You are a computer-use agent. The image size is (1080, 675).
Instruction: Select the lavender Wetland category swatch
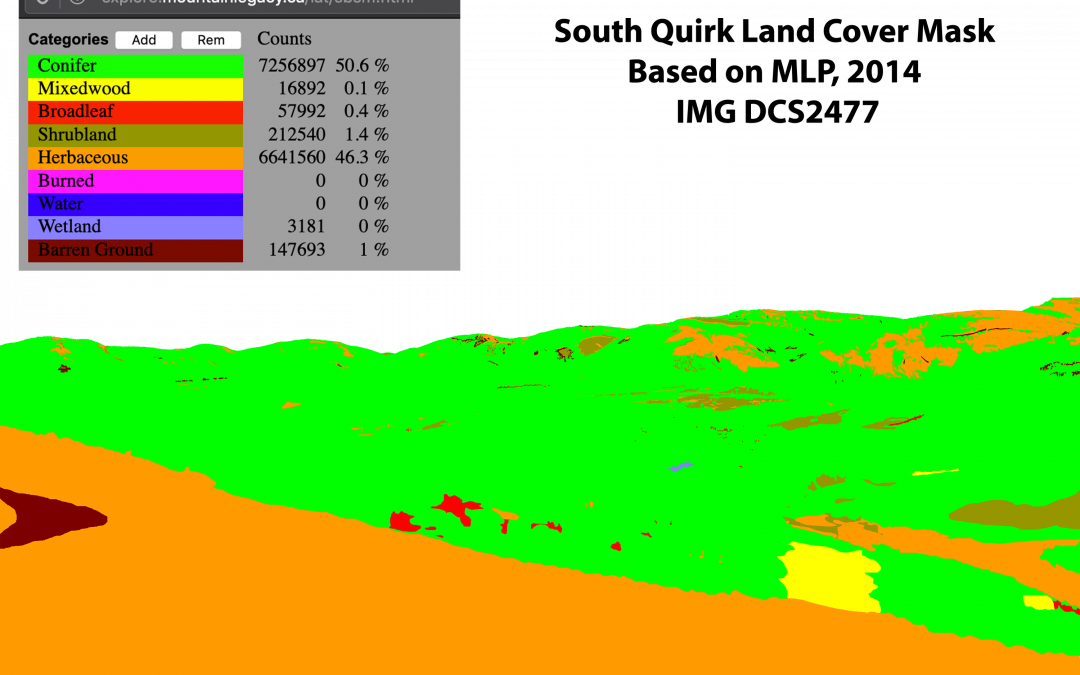click(x=135, y=227)
